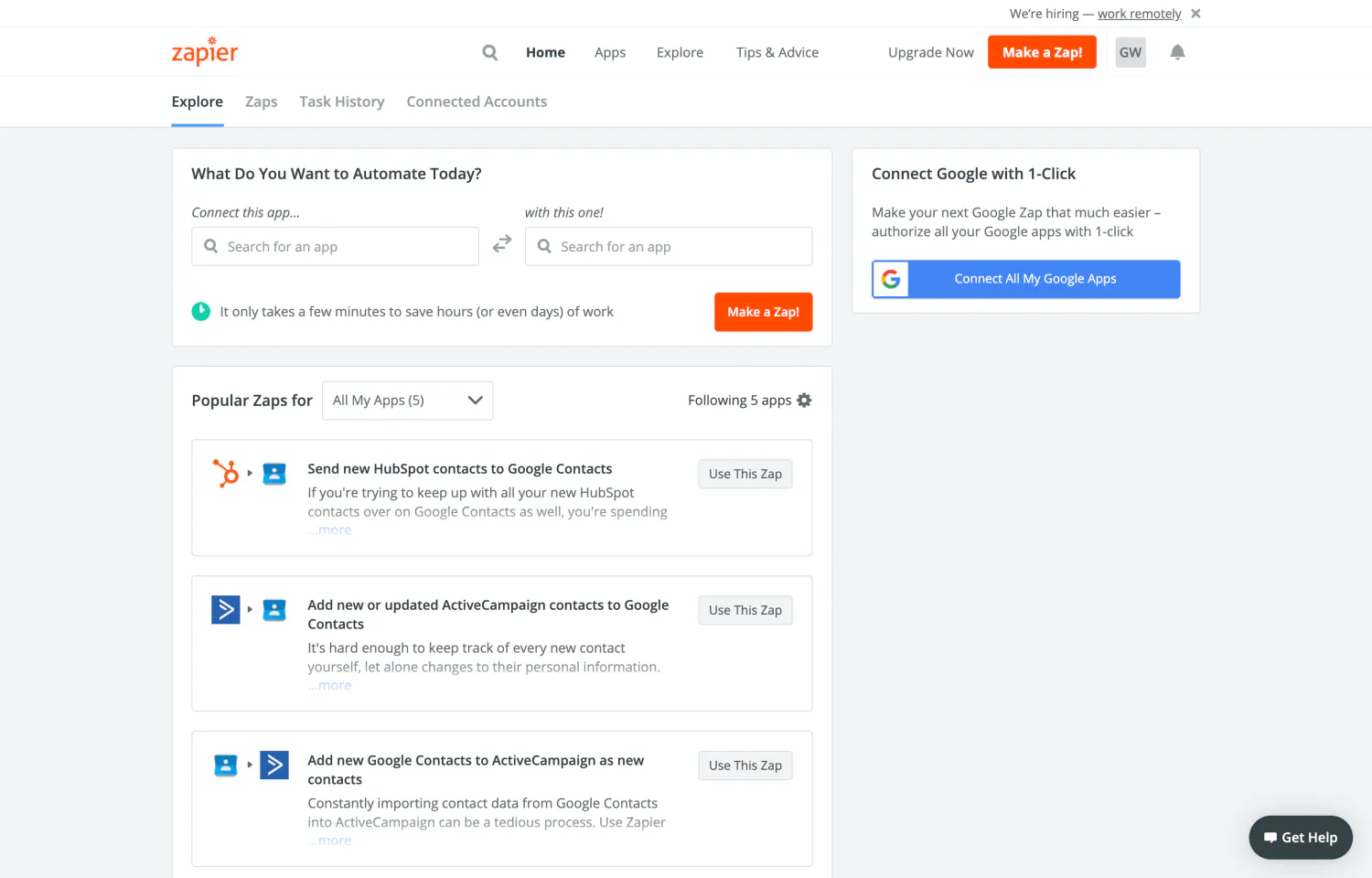Screen dimensions: 1372x878
Task: Click the 'Popular Zaps for' label
Action: click(x=252, y=401)
